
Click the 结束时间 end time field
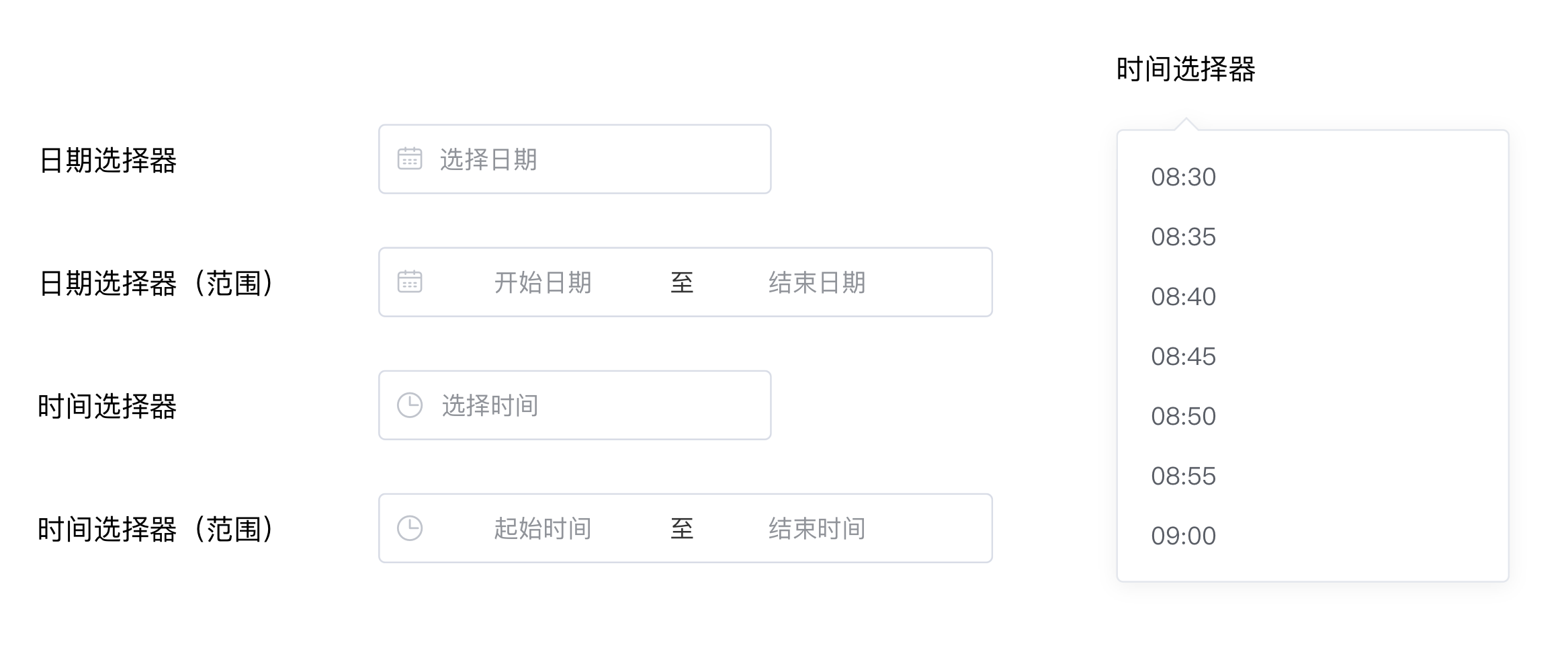(x=817, y=529)
